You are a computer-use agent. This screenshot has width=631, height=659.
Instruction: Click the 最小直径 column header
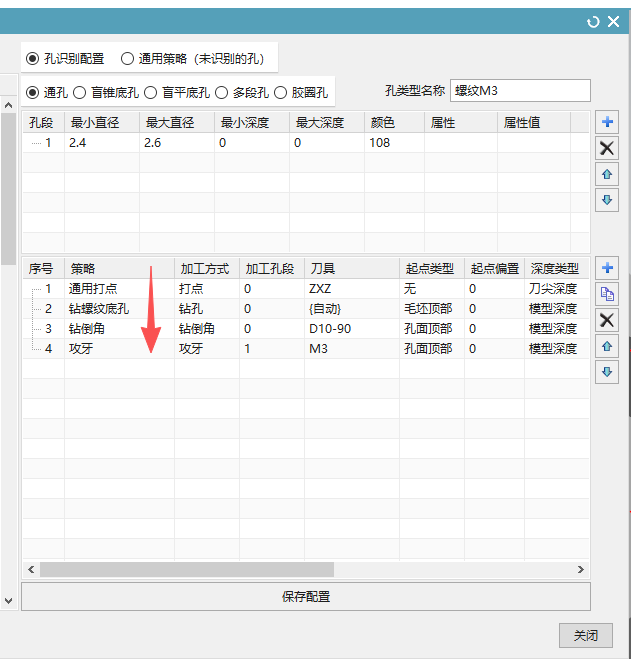[x=102, y=123]
